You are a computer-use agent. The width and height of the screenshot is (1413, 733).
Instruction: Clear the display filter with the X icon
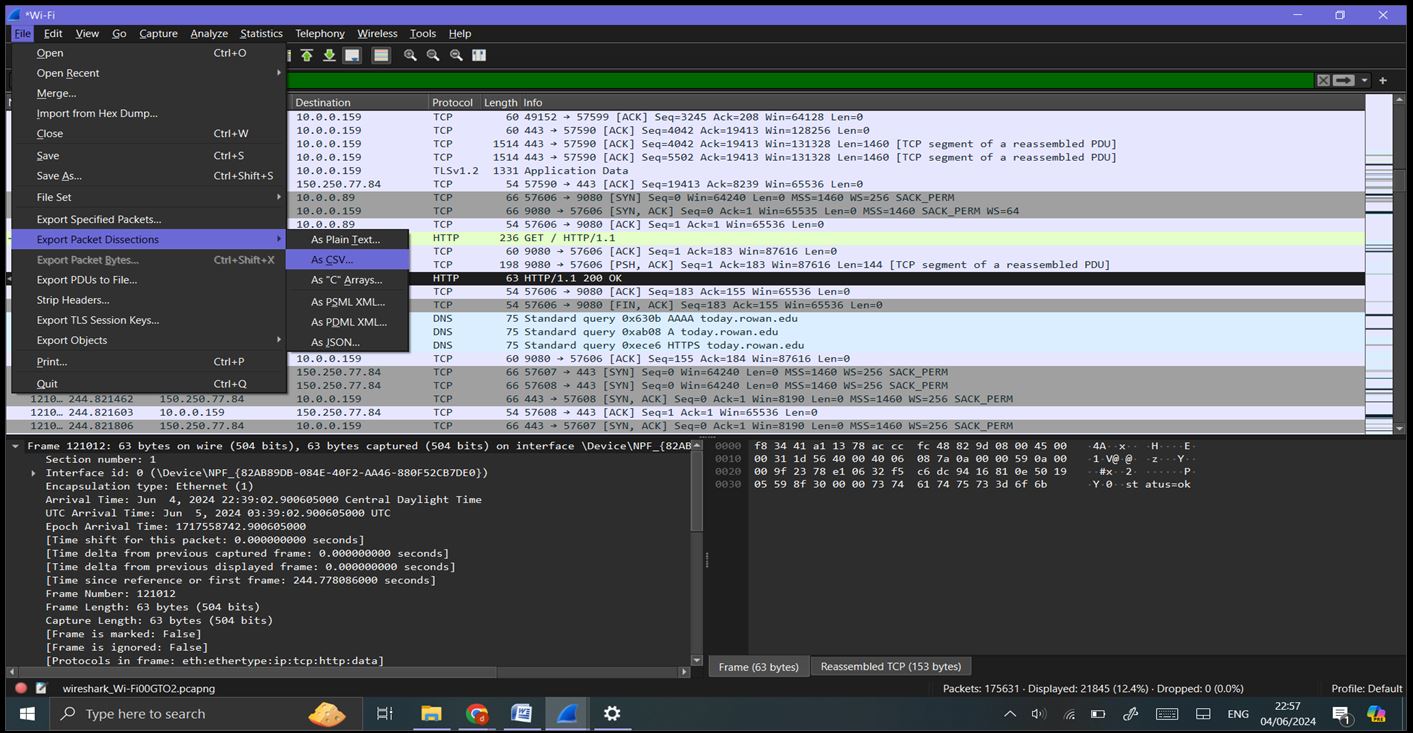[1323, 80]
